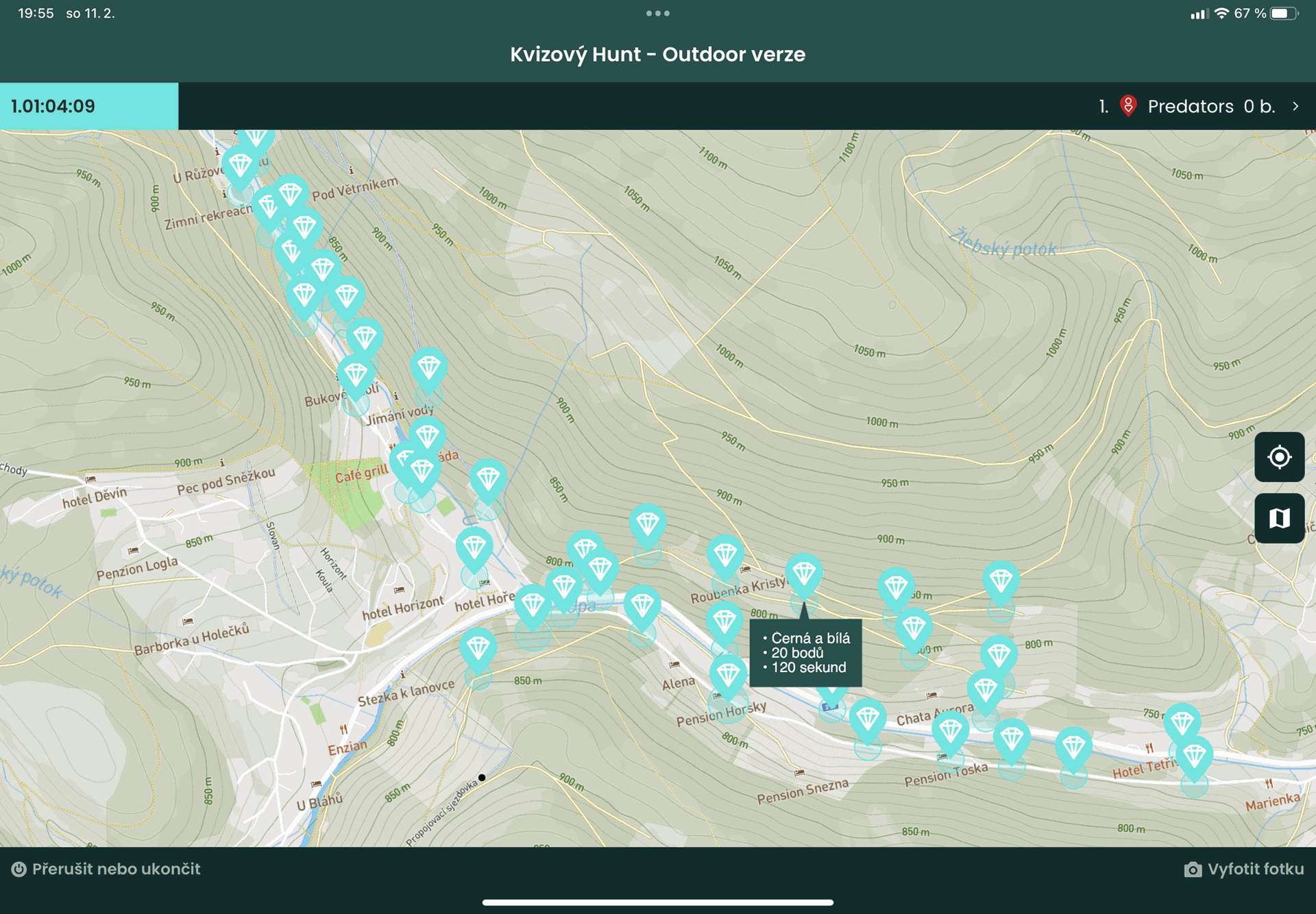Tap the 120 sekund line in the tooltip
The image size is (1316, 914).
tap(809, 667)
